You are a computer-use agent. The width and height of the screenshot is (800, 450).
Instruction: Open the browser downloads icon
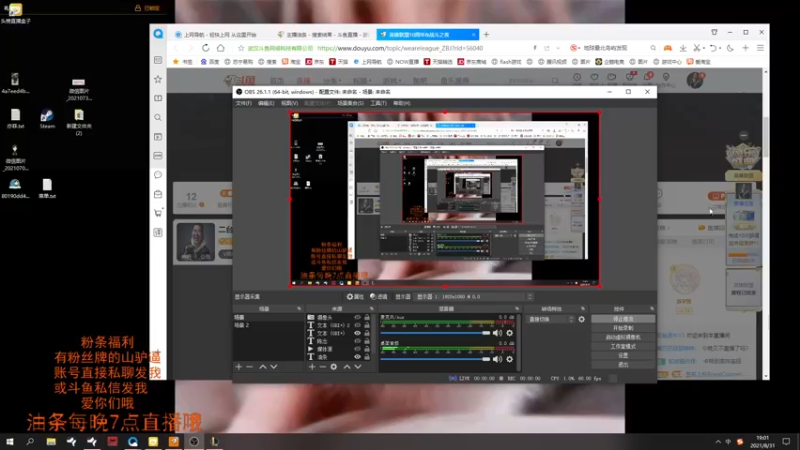683,48
